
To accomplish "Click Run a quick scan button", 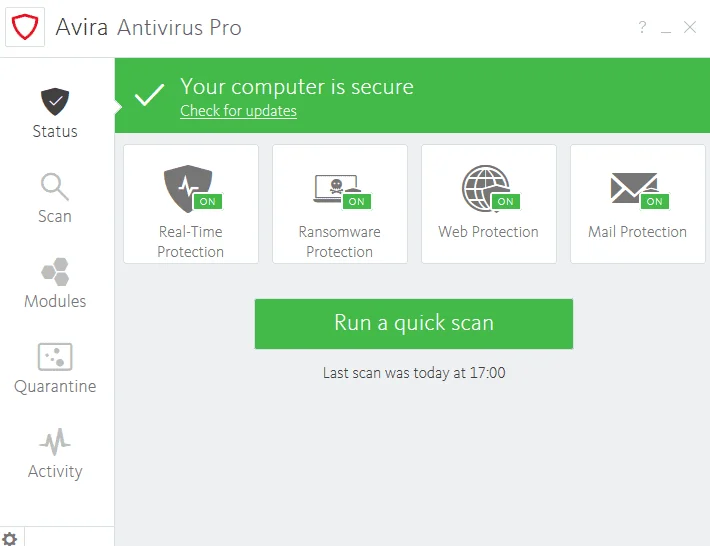I will tap(414, 324).
